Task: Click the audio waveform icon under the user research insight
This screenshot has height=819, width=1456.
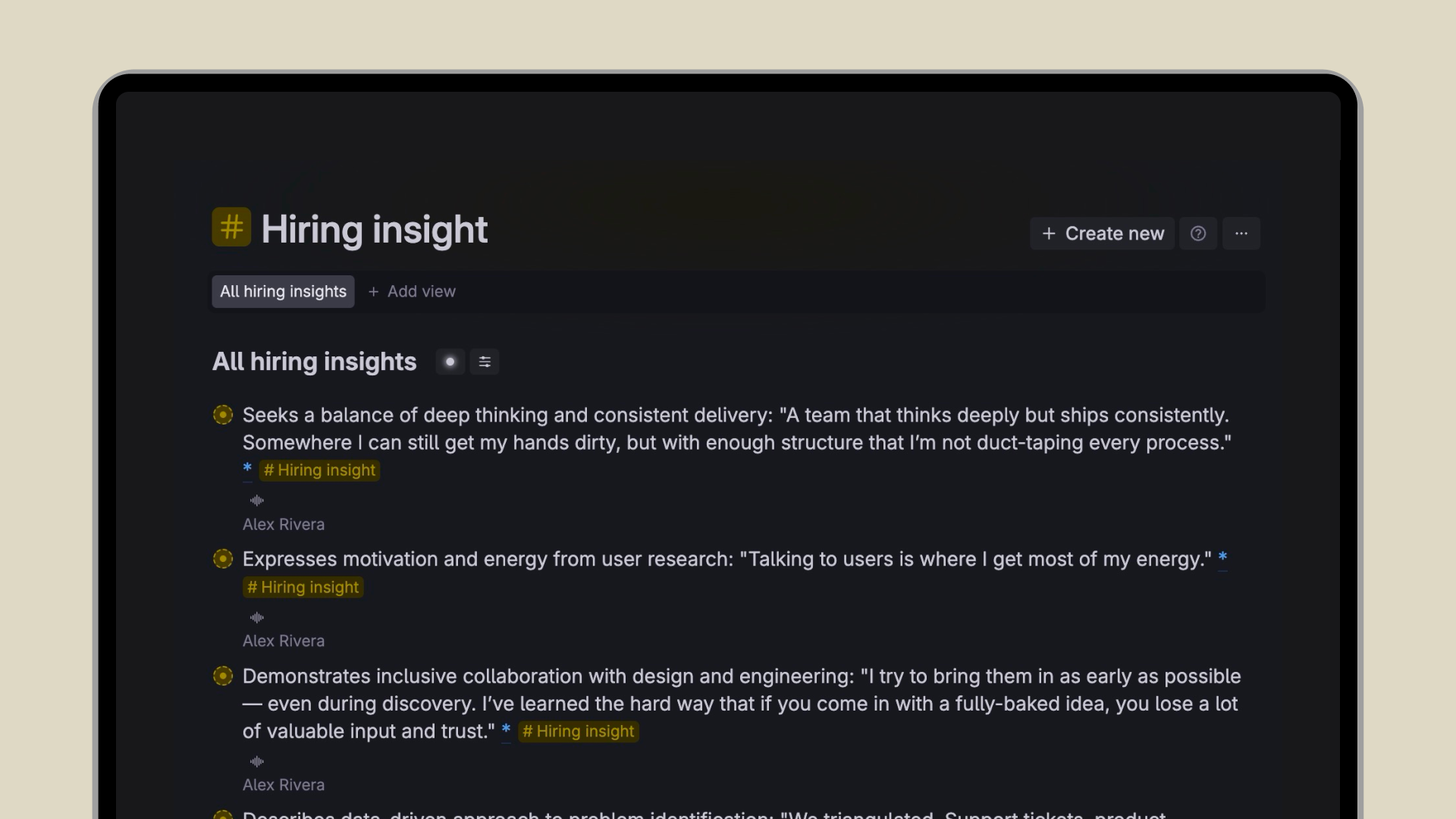Action: point(257,617)
